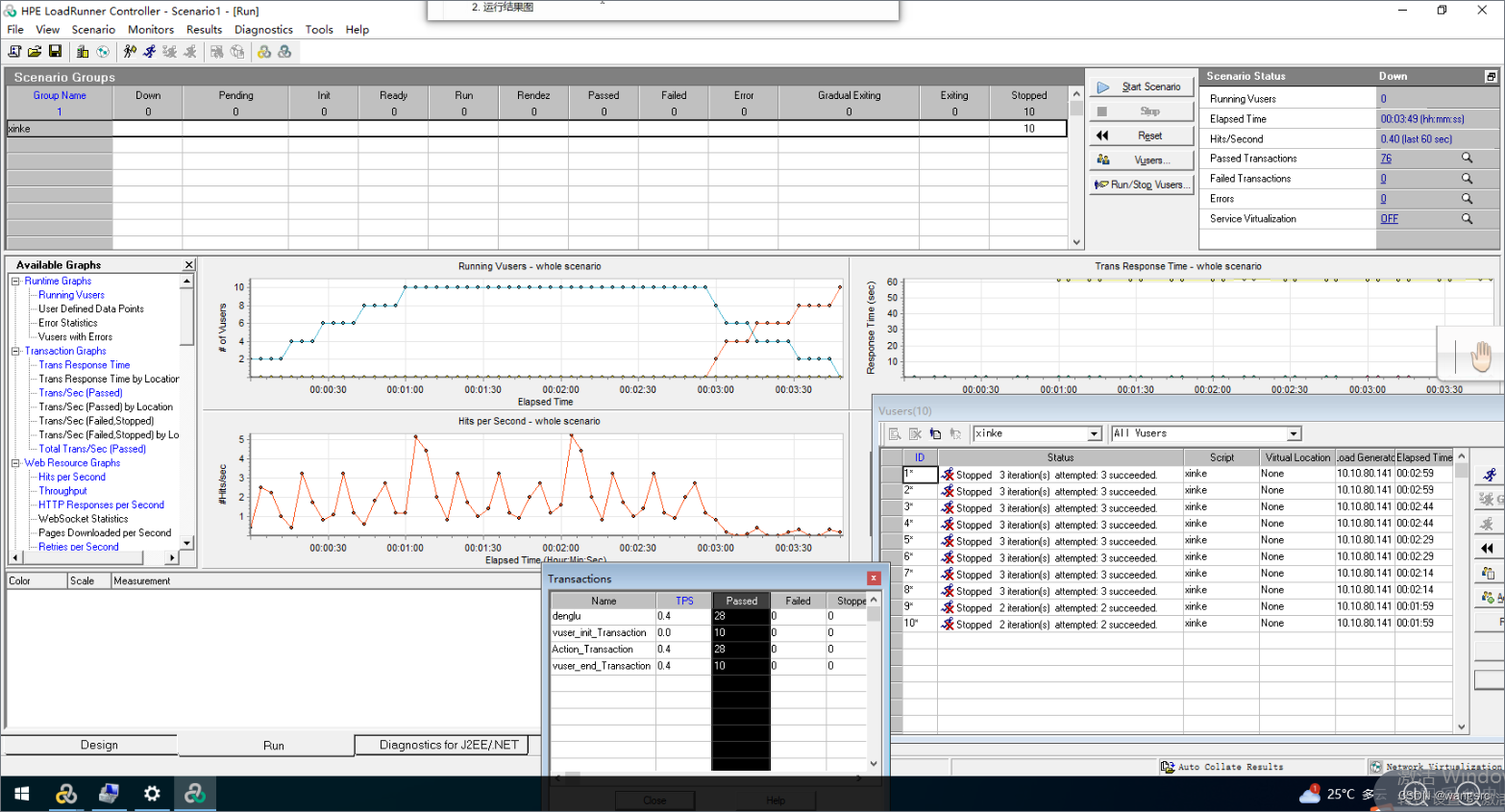Click Scenario Groups scroll-down arrow
Image resolution: width=1505 pixels, height=812 pixels.
pyautogui.click(x=1076, y=242)
